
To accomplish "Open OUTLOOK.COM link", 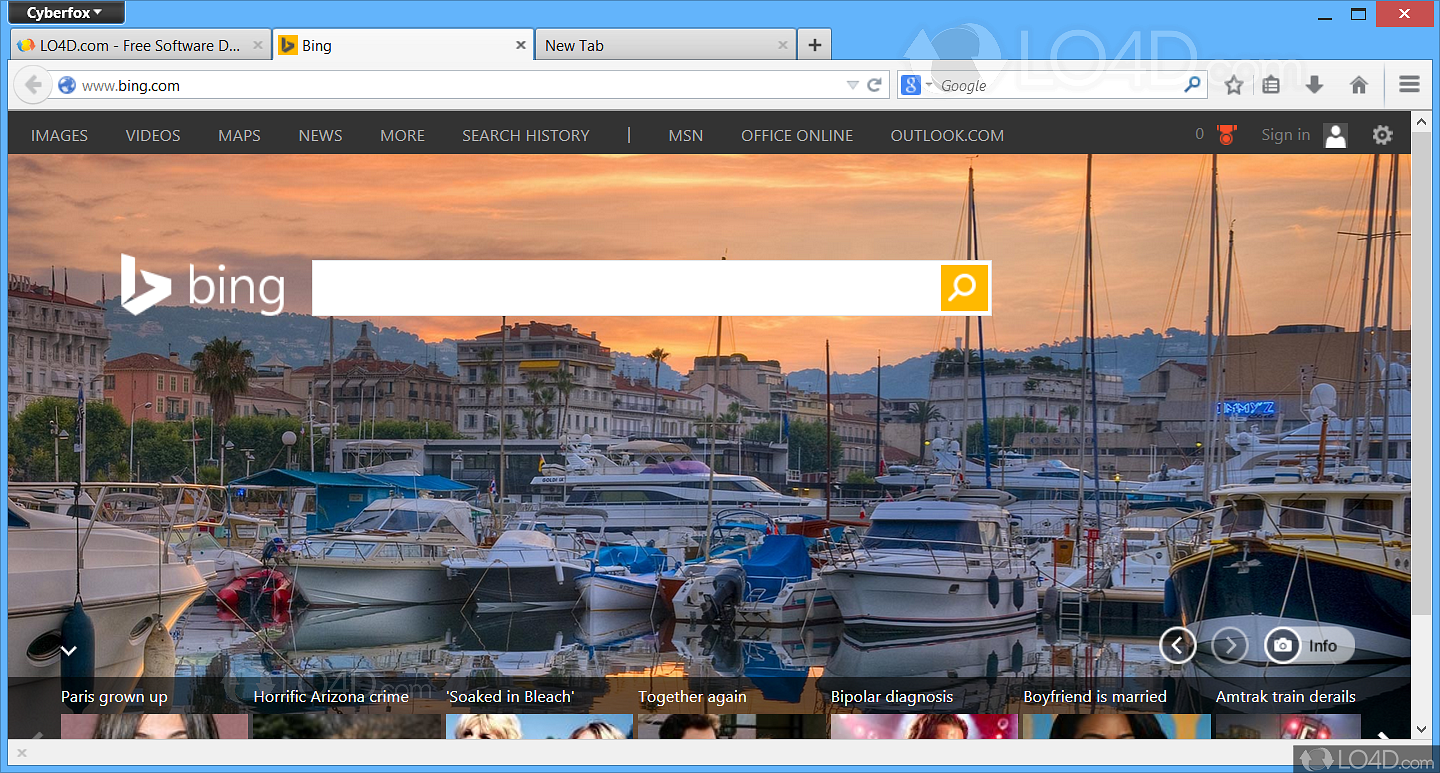I will 947,135.
